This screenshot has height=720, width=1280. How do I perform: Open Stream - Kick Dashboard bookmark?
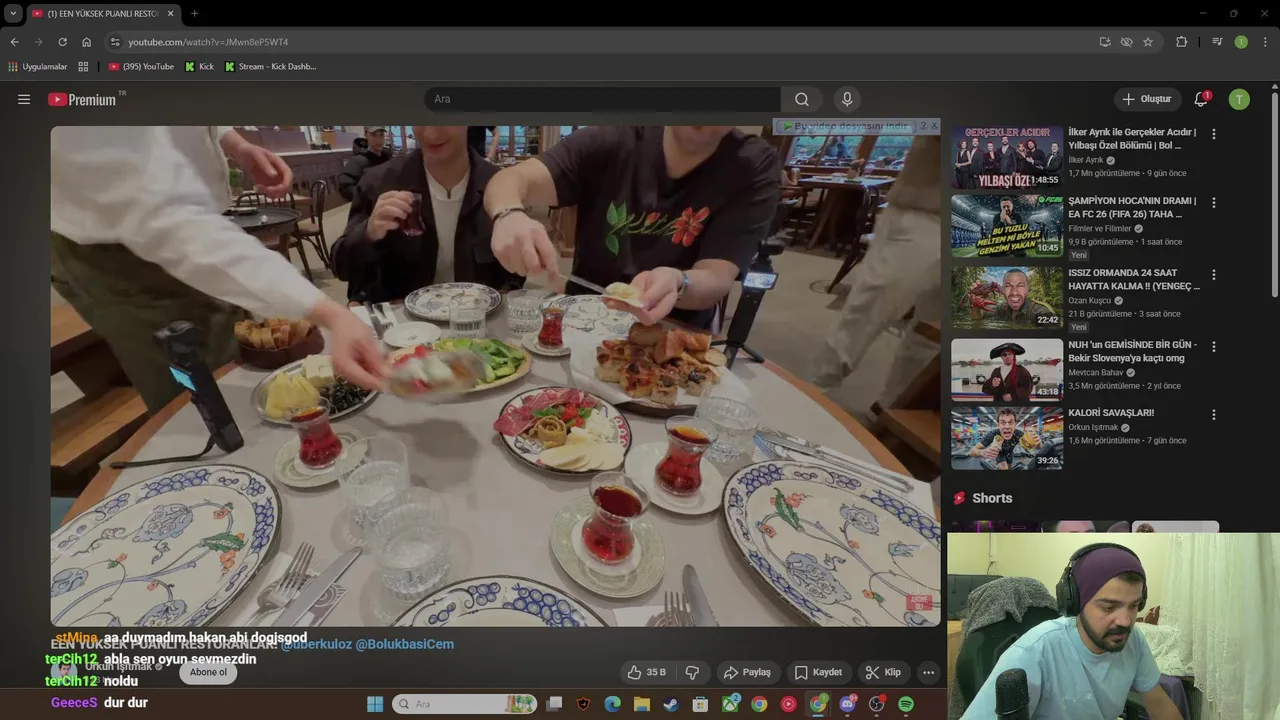(271, 67)
